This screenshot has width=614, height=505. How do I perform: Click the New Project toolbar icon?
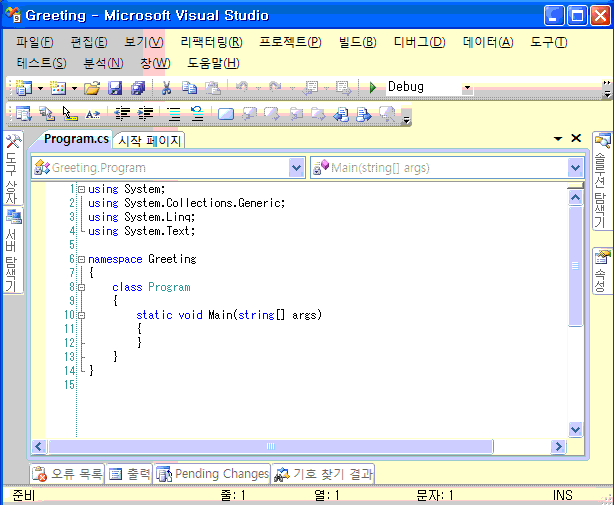click(x=23, y=88)
